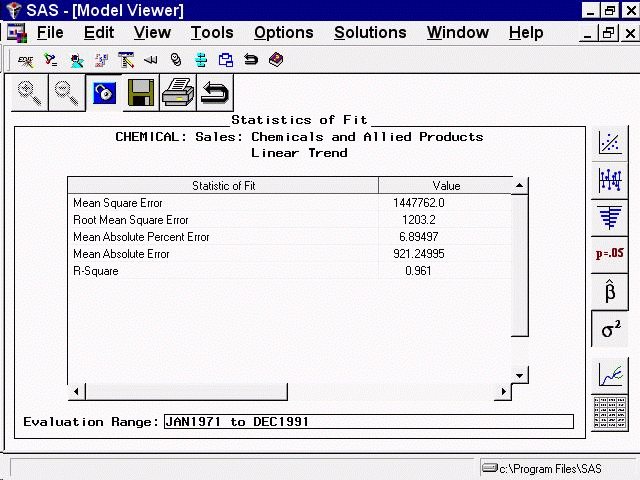Click the table's vertical scrollbar down arrow
The width and height of the screenshot is (640, 480).
coord(519,375)
